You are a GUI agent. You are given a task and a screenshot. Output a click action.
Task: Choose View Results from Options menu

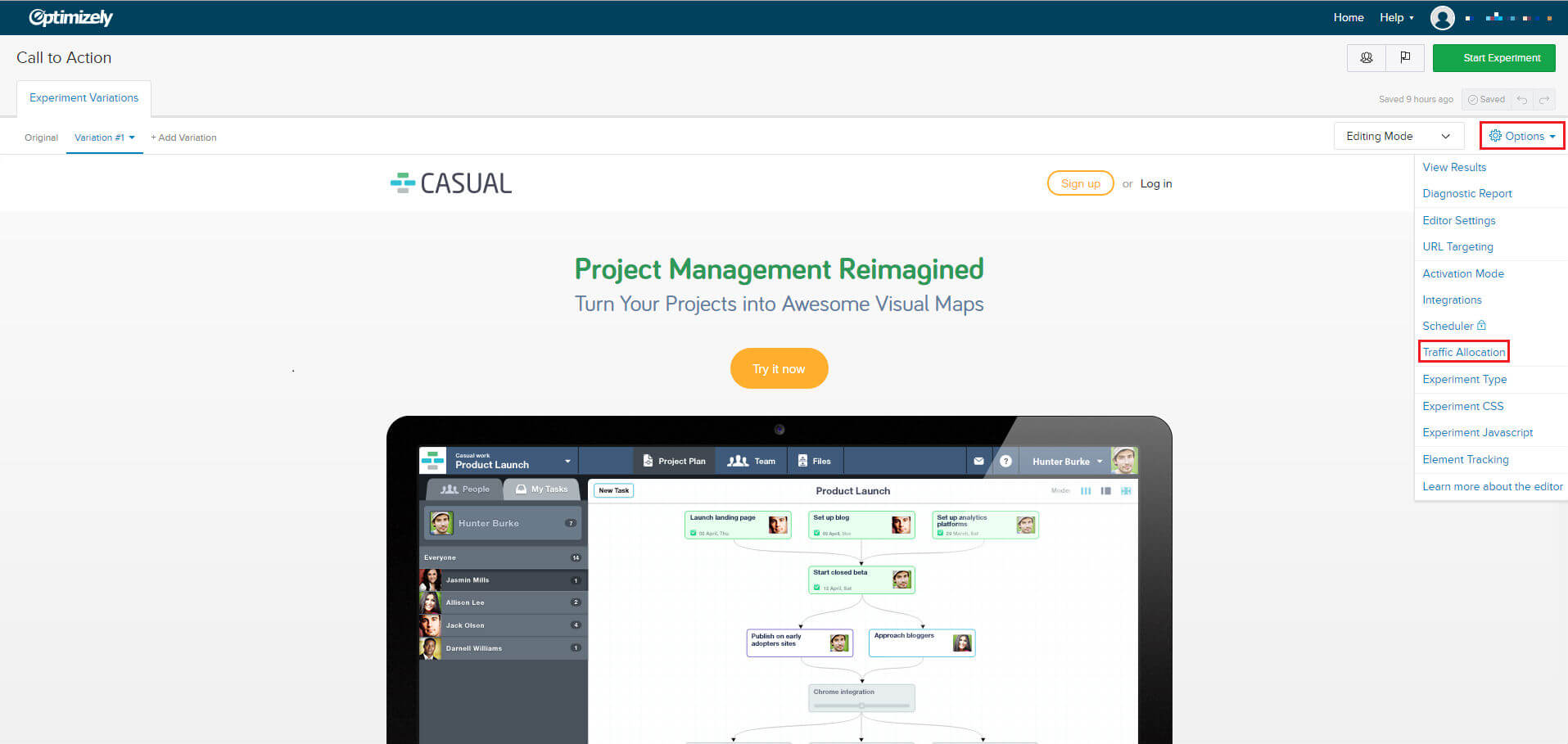tap(1454, 167)
